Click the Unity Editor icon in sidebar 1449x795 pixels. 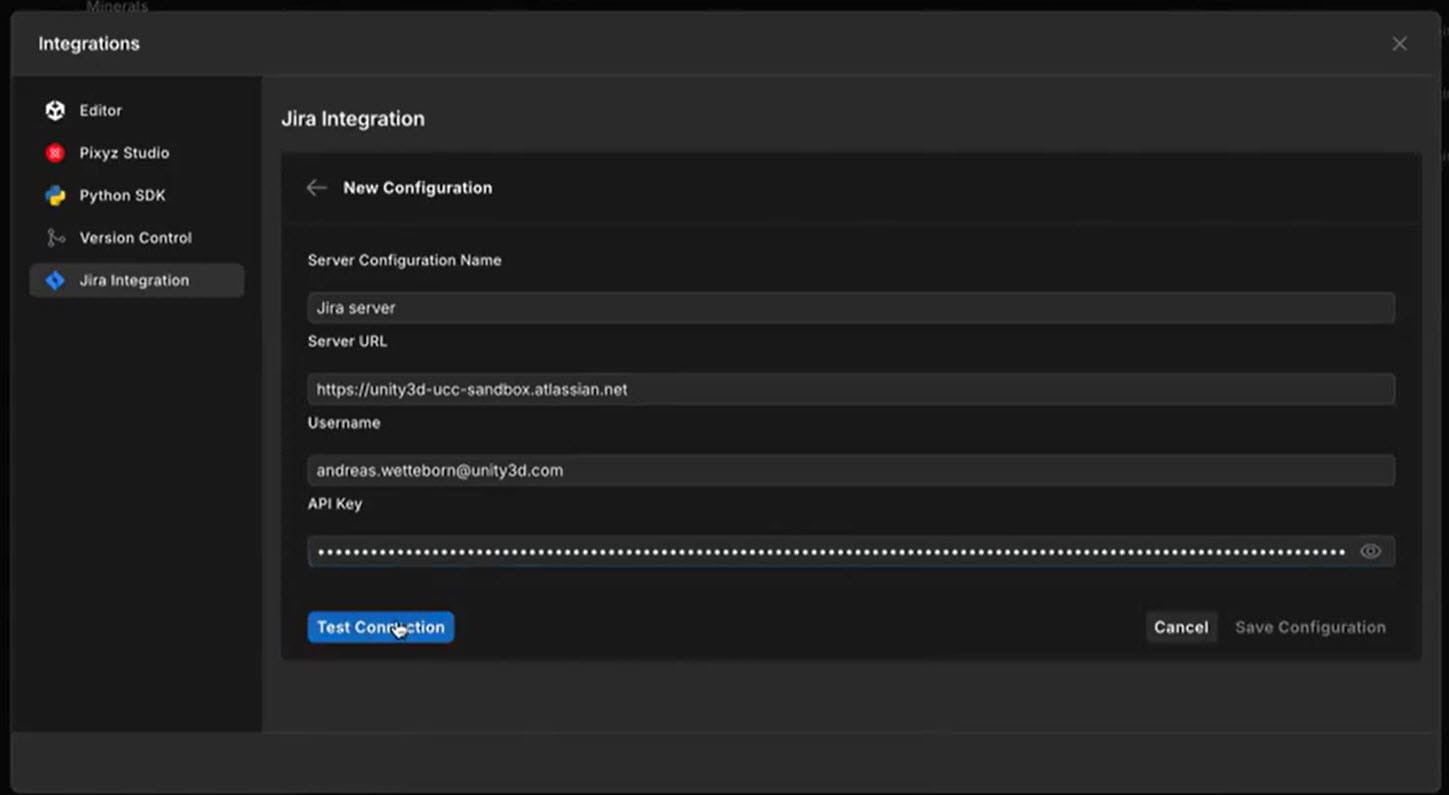[x=55, y=111]
